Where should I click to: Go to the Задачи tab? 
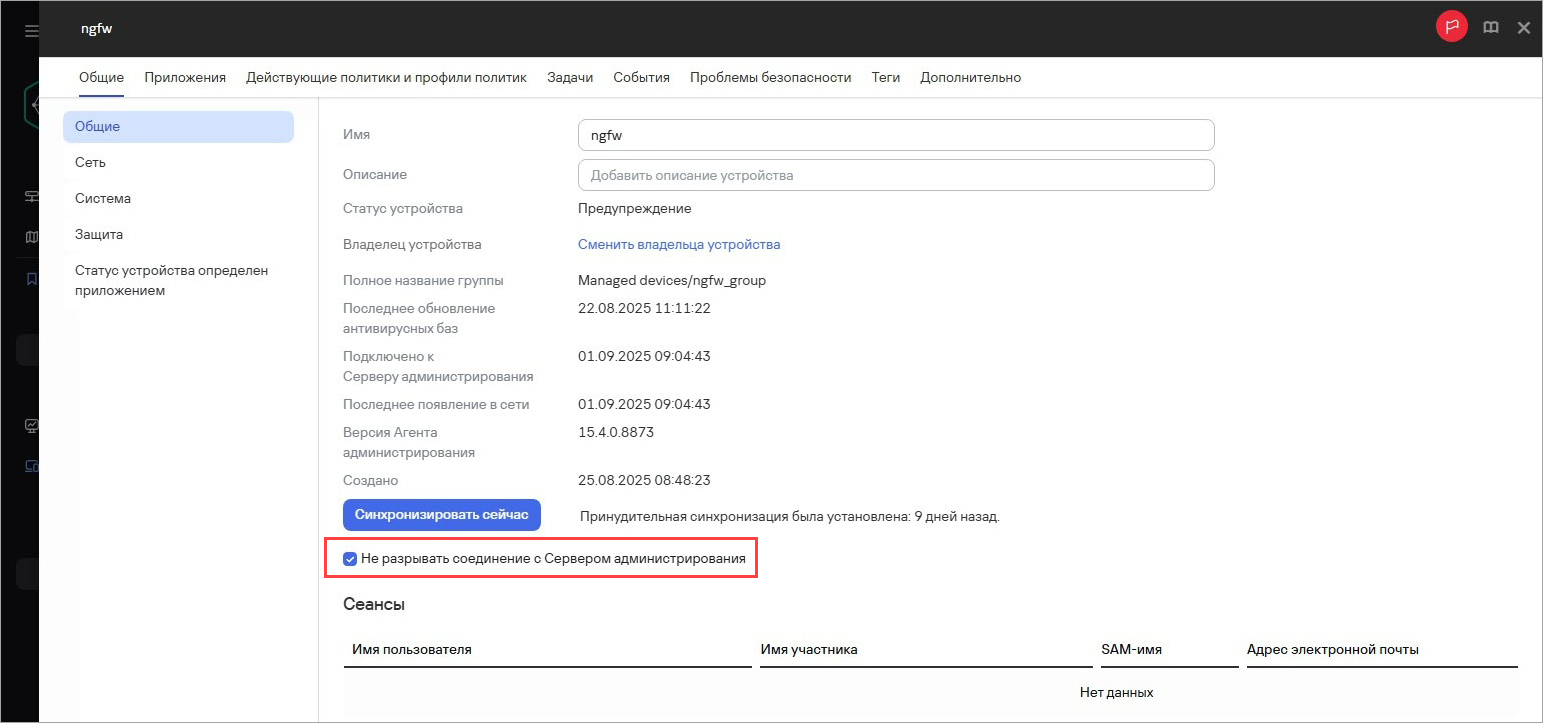[570, 77]
